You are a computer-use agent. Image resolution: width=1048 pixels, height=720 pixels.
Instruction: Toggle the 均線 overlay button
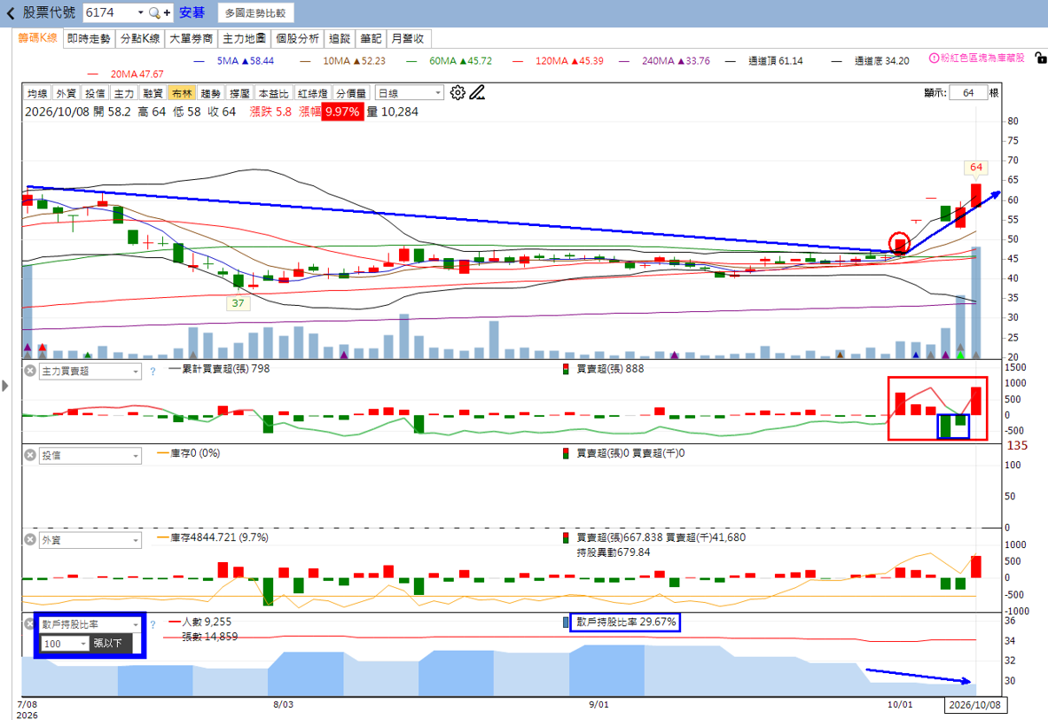(x=37, y=93)
